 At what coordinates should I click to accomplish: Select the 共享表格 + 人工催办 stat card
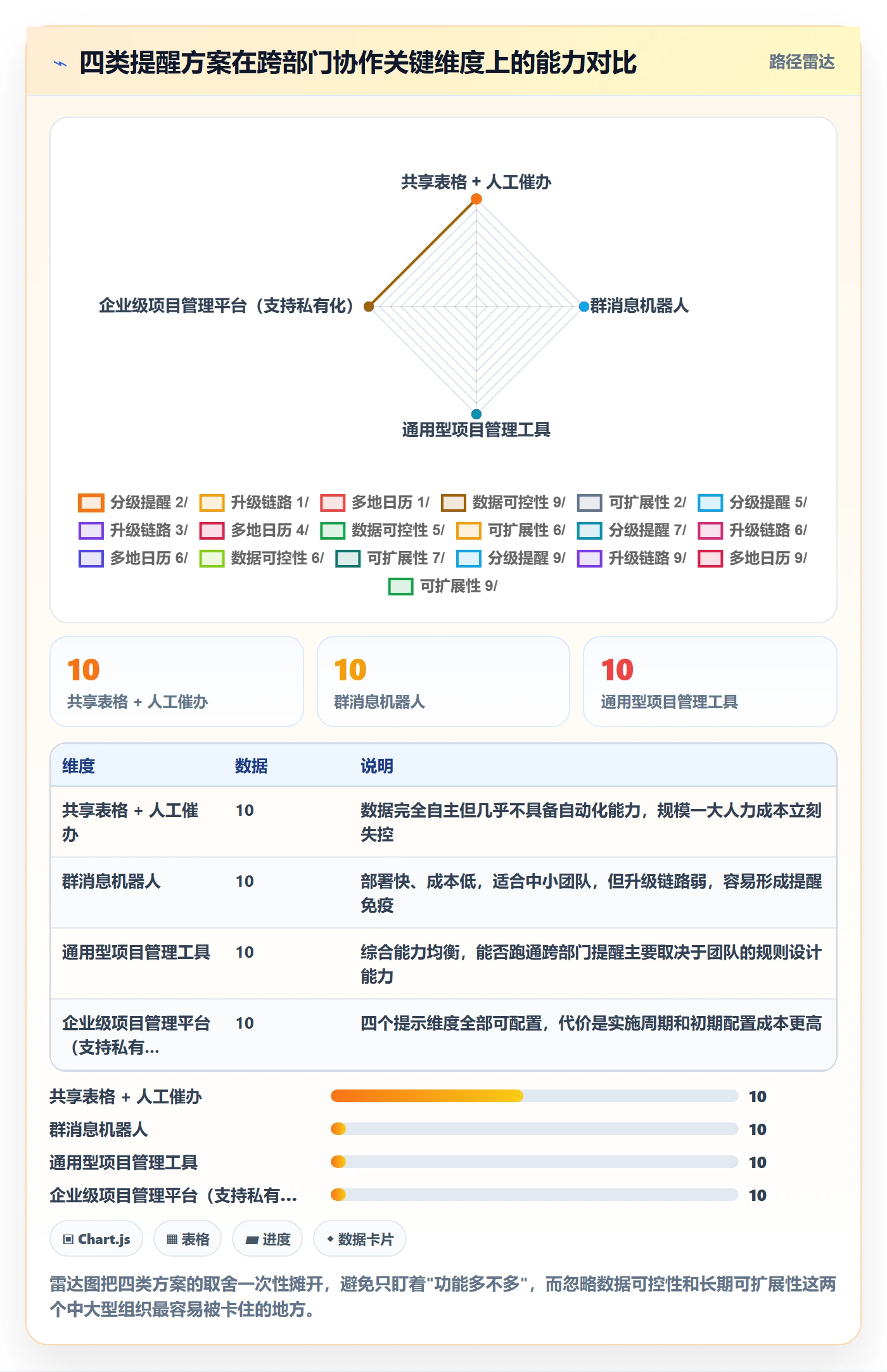[177, 682]
